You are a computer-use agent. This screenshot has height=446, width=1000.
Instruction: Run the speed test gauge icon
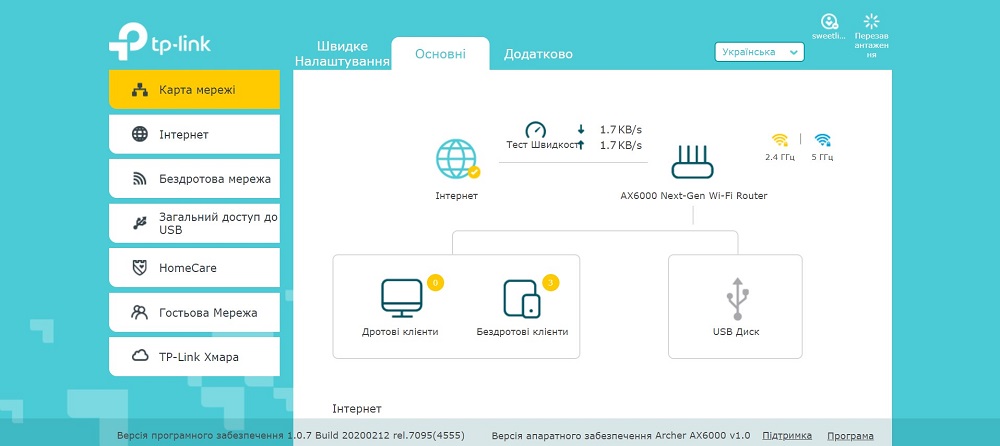coord(536,130)
